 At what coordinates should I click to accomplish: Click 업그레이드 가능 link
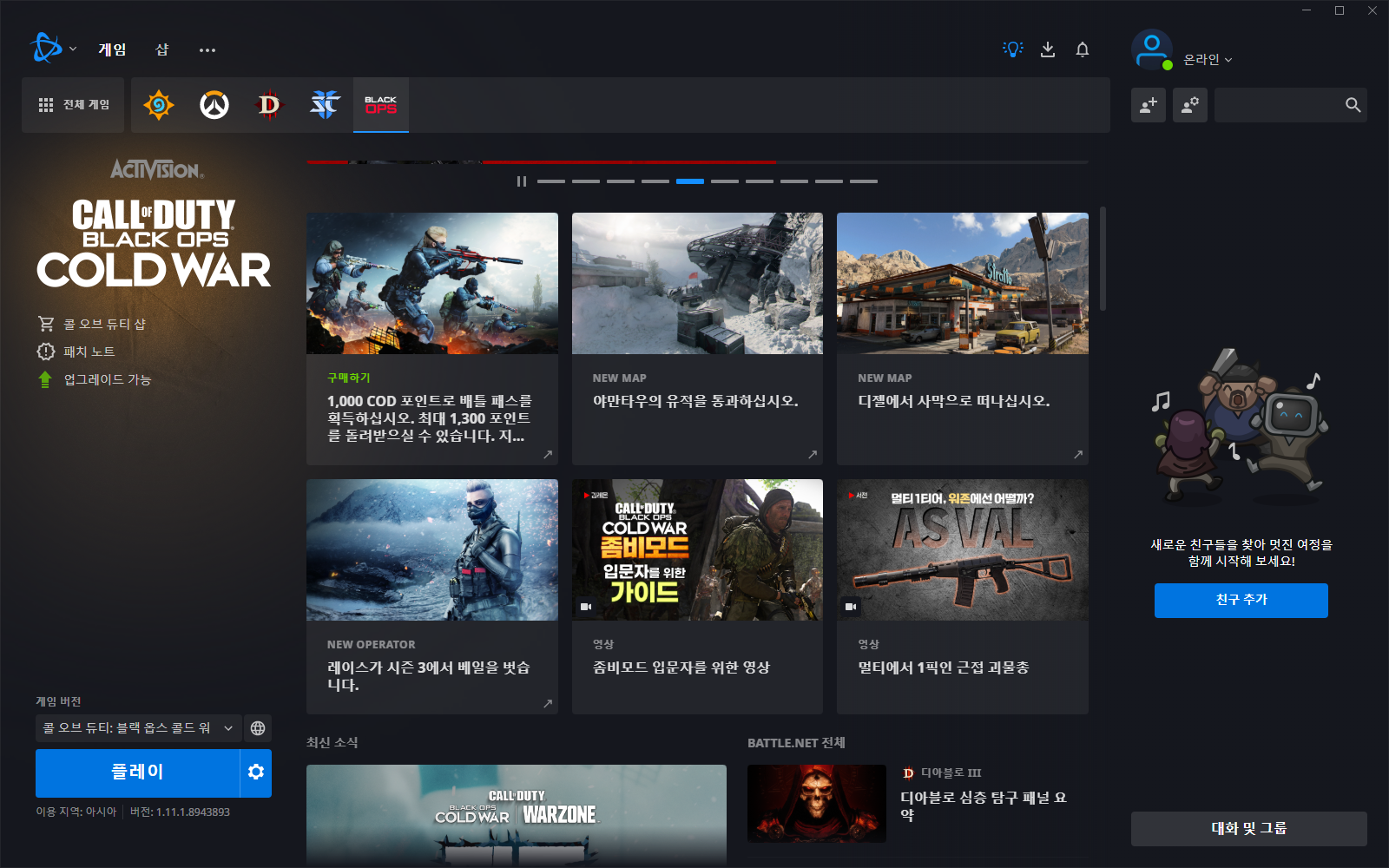(x=108, y=379)
